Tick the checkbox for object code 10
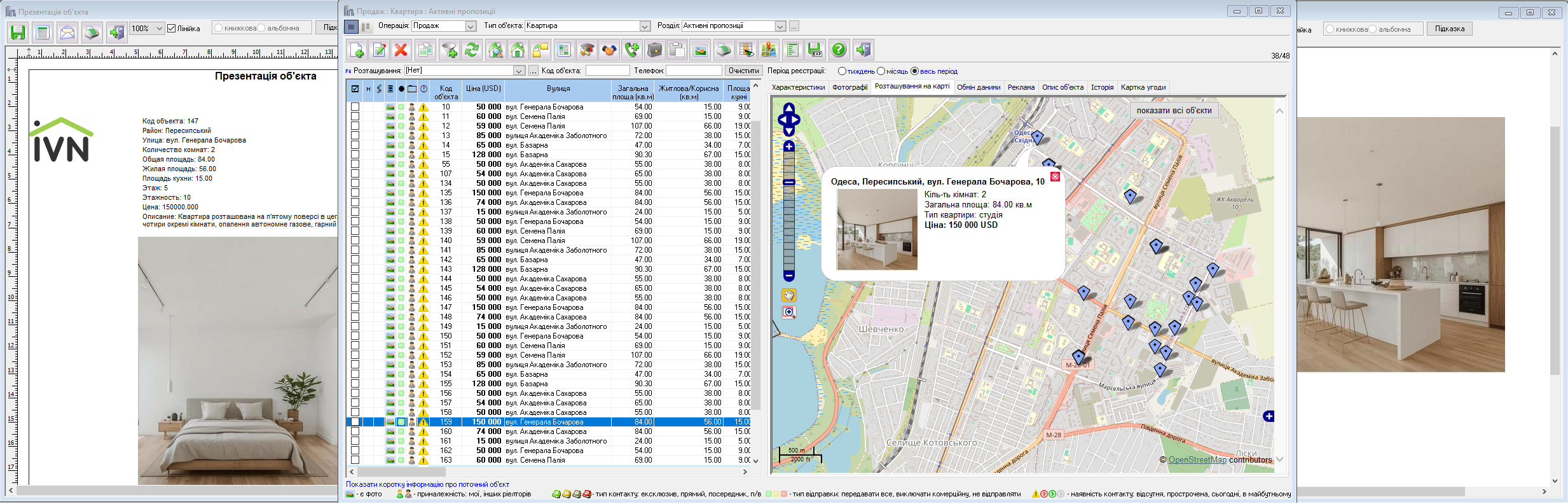This screenshot has width=1568, height=504. (x=355, y=107)
